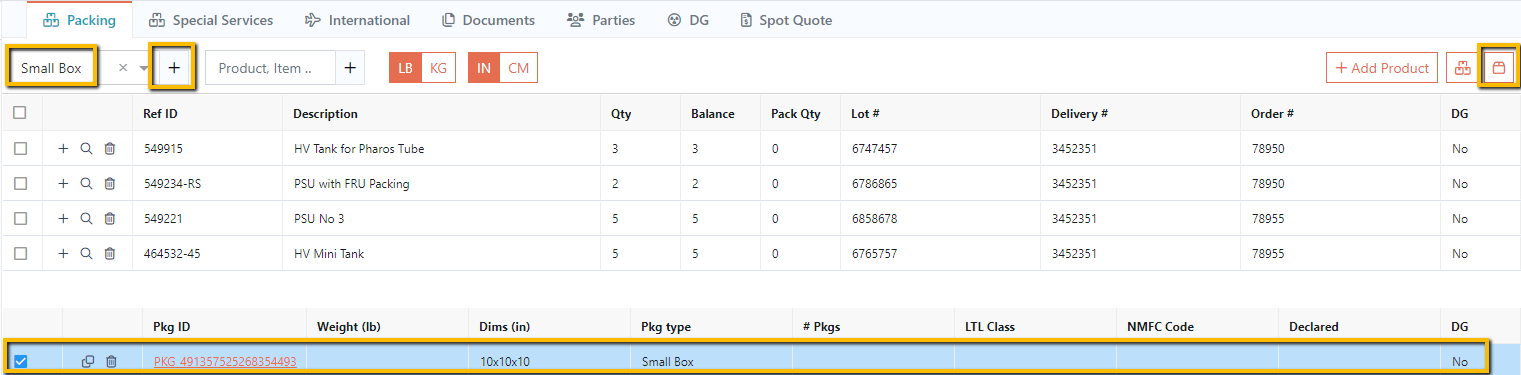Delete the Small Box package with trash icon
The height and width of the screenshot is (375, 1521).
tap(111, 361)
